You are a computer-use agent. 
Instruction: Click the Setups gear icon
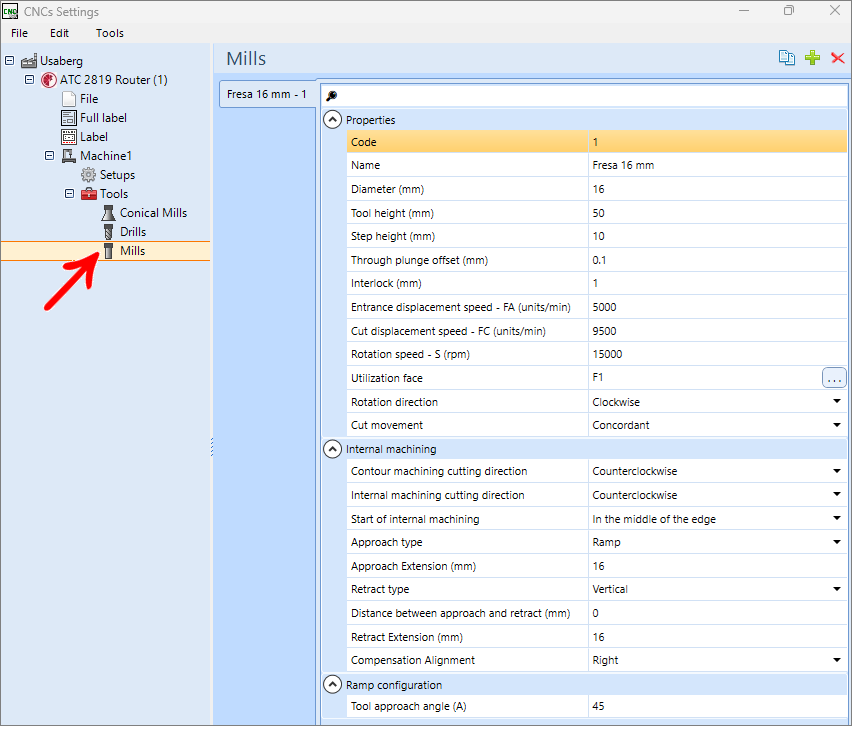(x=88, y=175)
